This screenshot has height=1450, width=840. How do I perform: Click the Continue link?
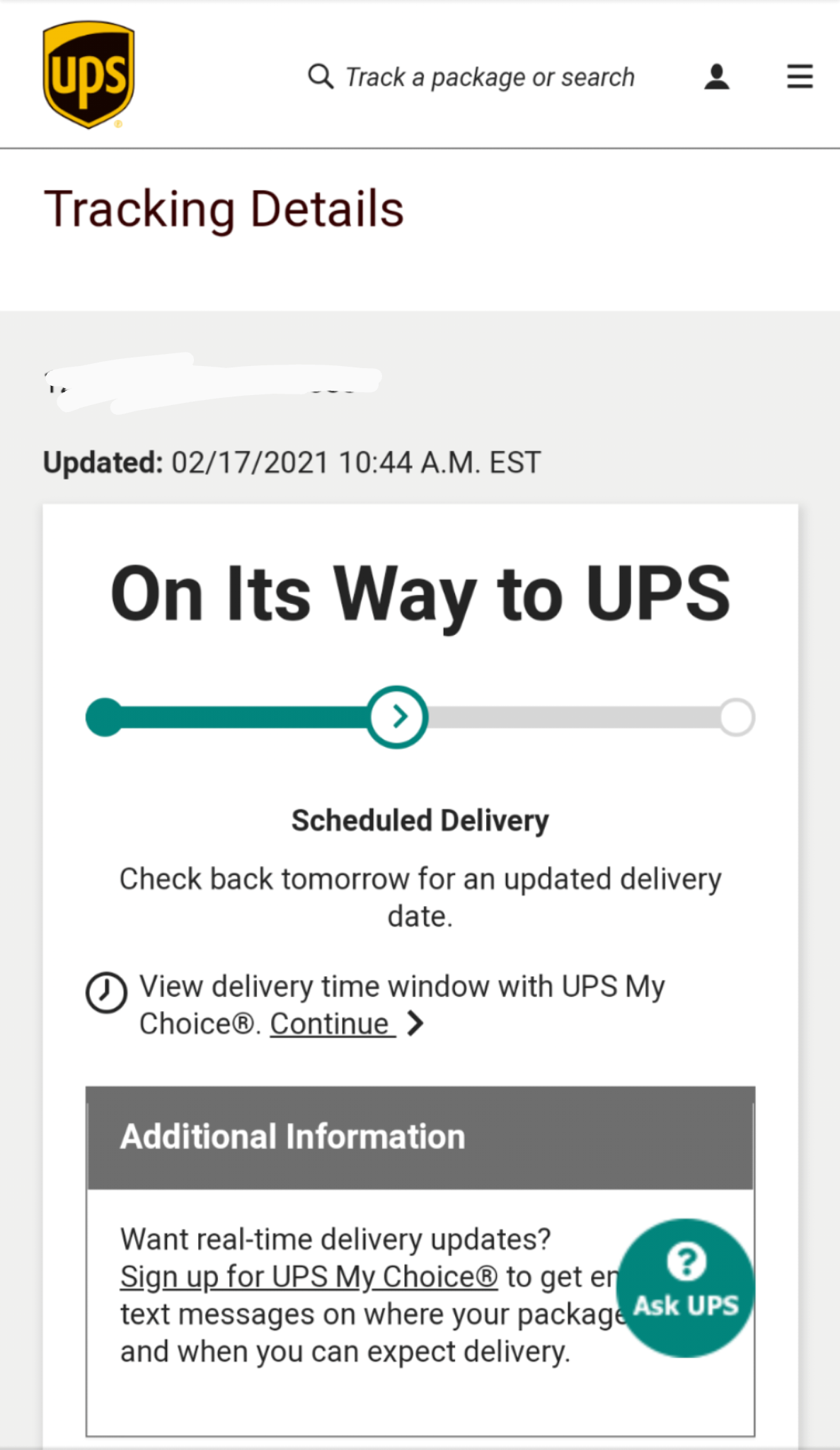coord(332,1024)
